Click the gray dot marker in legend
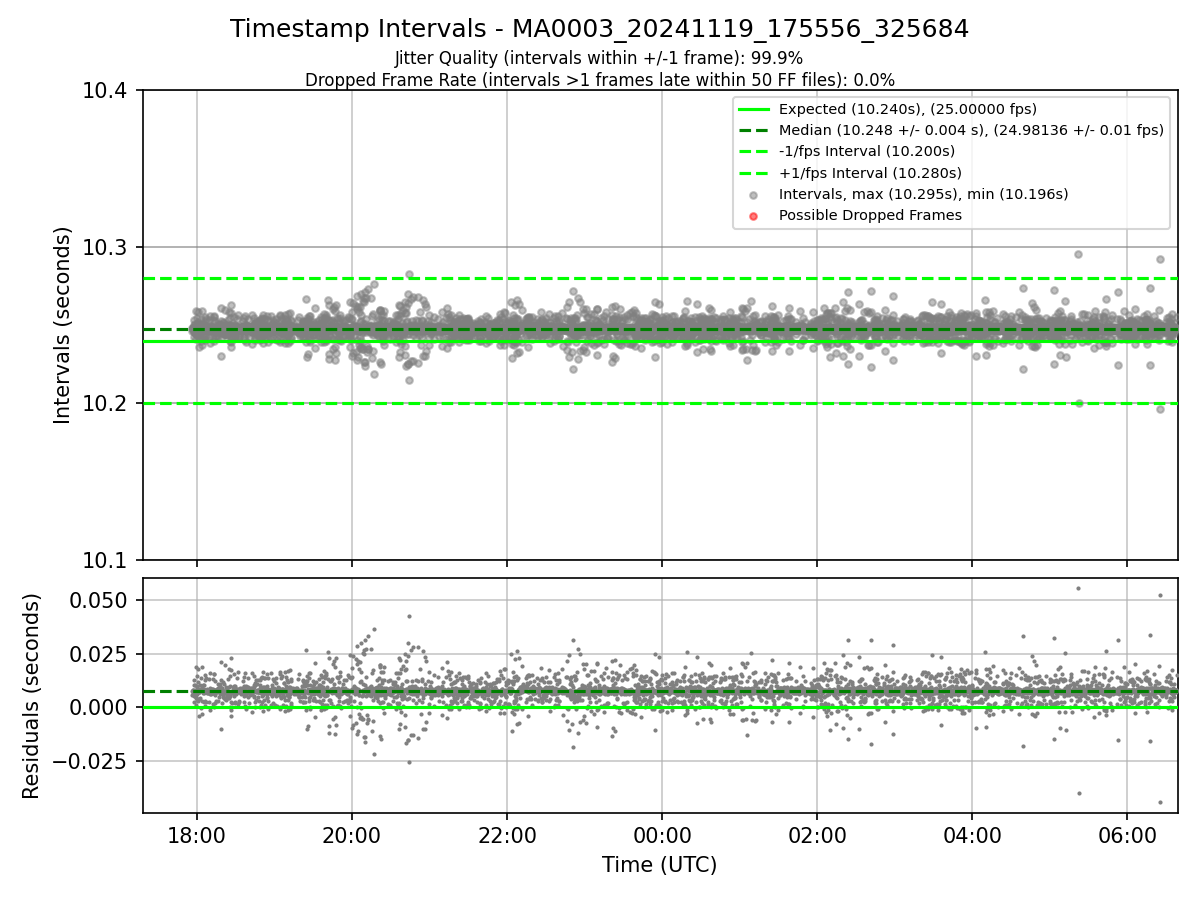This screenshot has width=1200, height=900. pyautogui.click(x=754, y=195)
